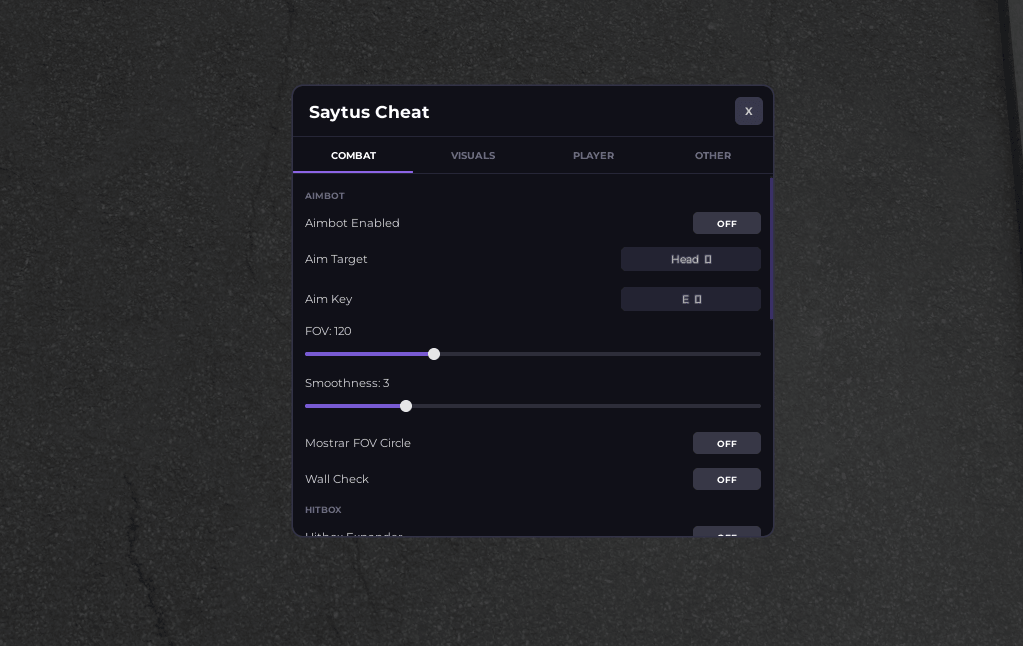The height and width of the screenshot is (646, 1023).
Task: Open the Aim Key dropdown showing E
Action: point(690,299)
